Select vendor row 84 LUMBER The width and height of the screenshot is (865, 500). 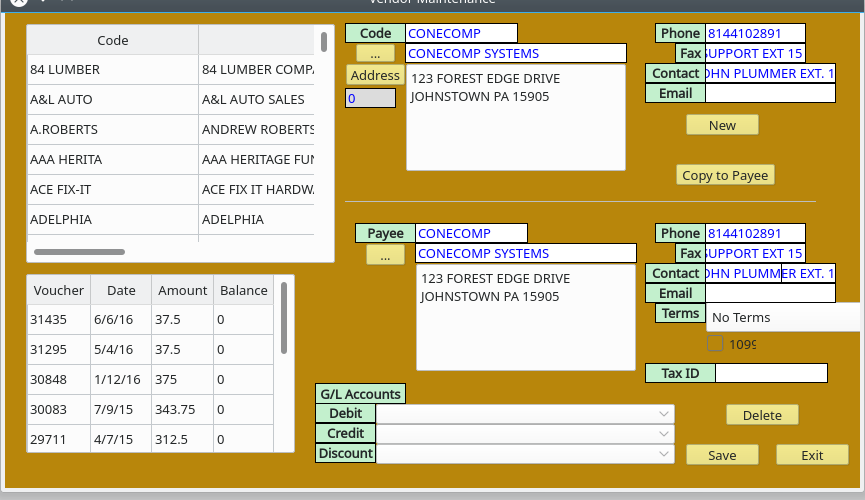[x=170, y=70]
